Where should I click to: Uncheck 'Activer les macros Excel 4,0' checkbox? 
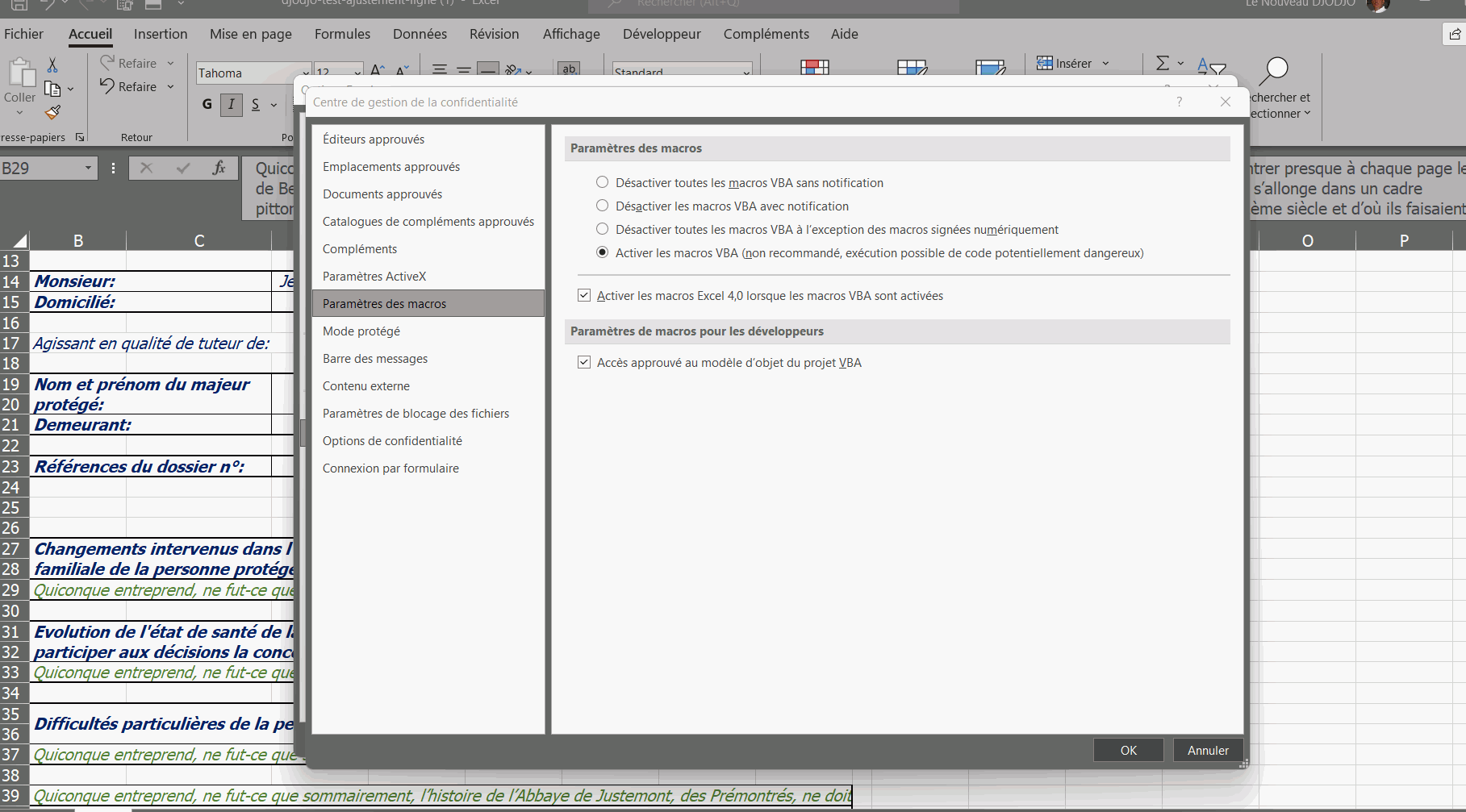click(x=584, y=296)
